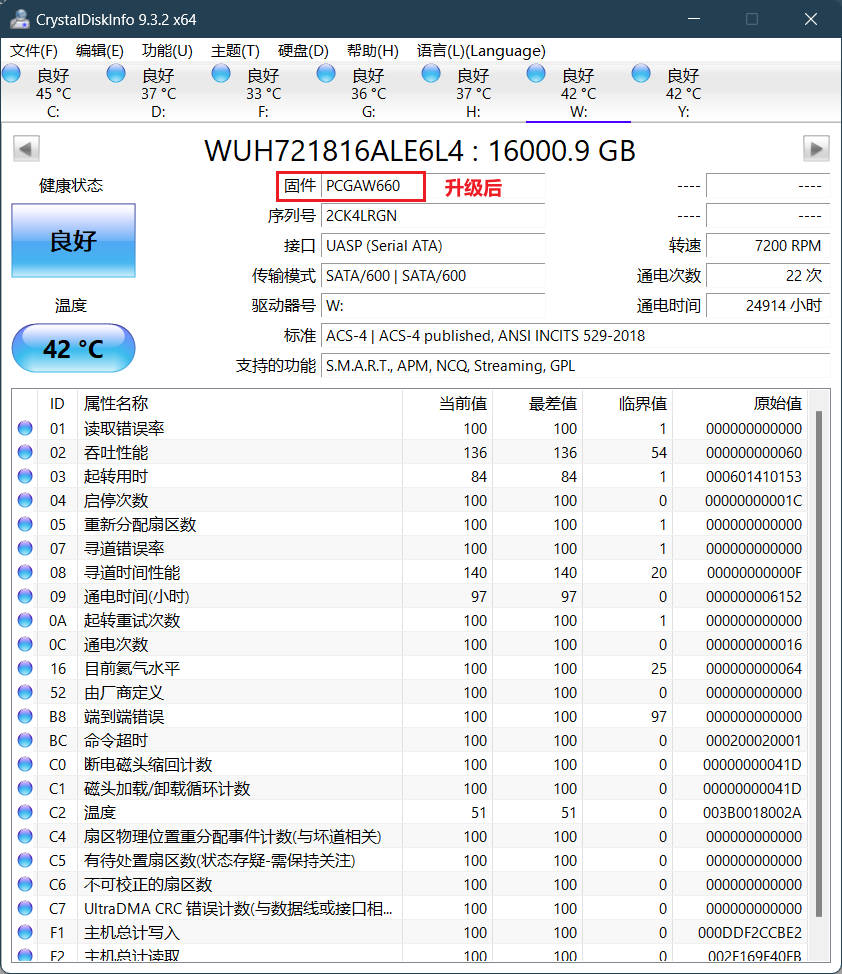This screenshot has height=974, width=842.
Task: Select the Y: drive status orb
Action: coord(641,75)
